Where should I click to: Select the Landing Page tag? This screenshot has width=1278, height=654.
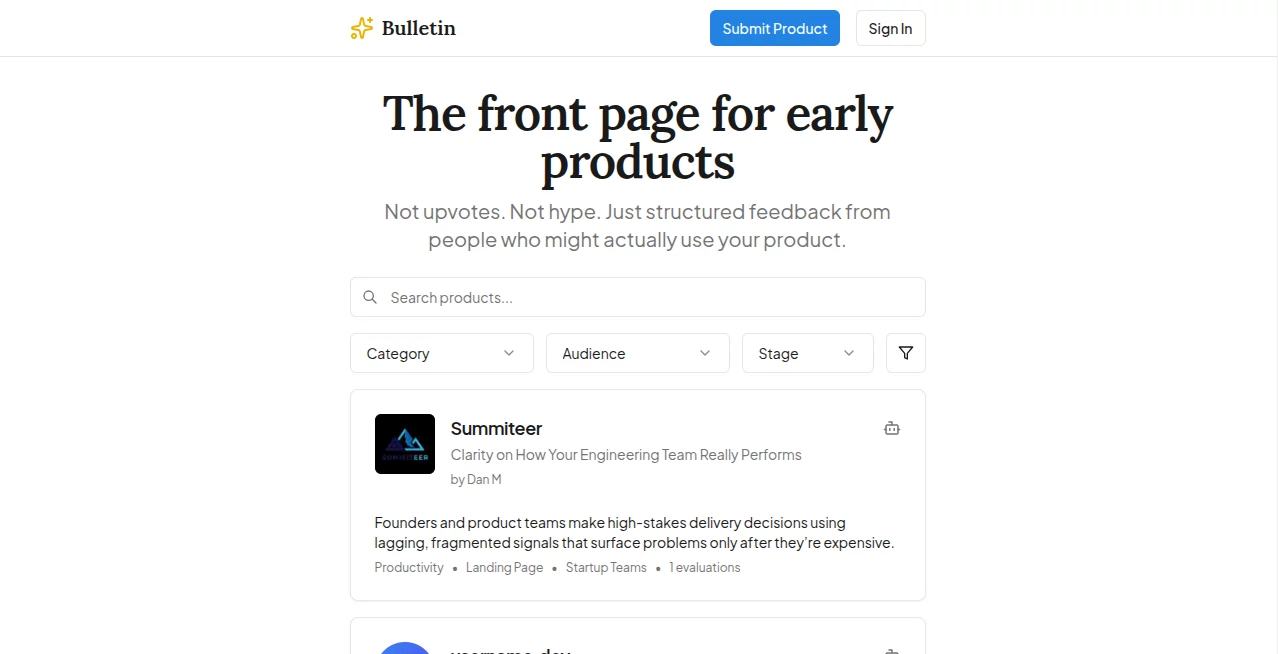(504, 567)
